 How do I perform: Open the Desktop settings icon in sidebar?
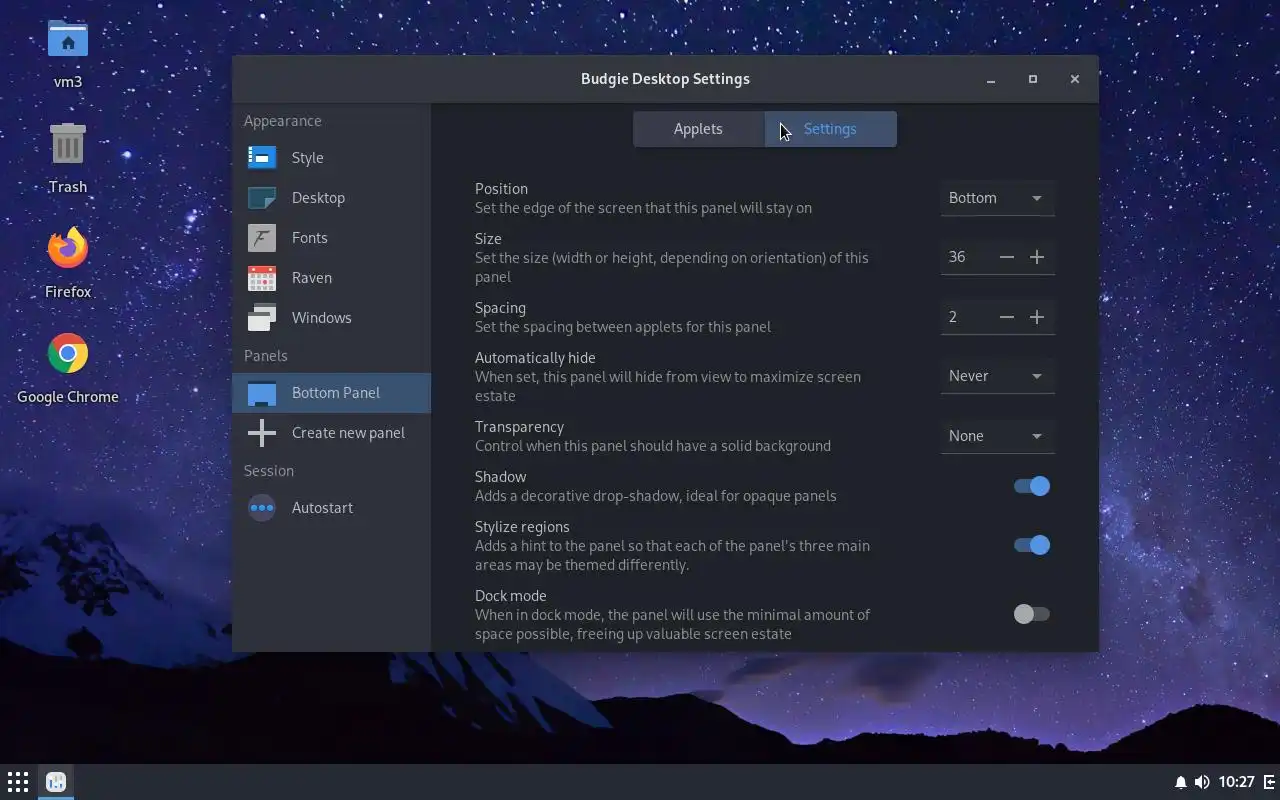[x=262, y=198]
